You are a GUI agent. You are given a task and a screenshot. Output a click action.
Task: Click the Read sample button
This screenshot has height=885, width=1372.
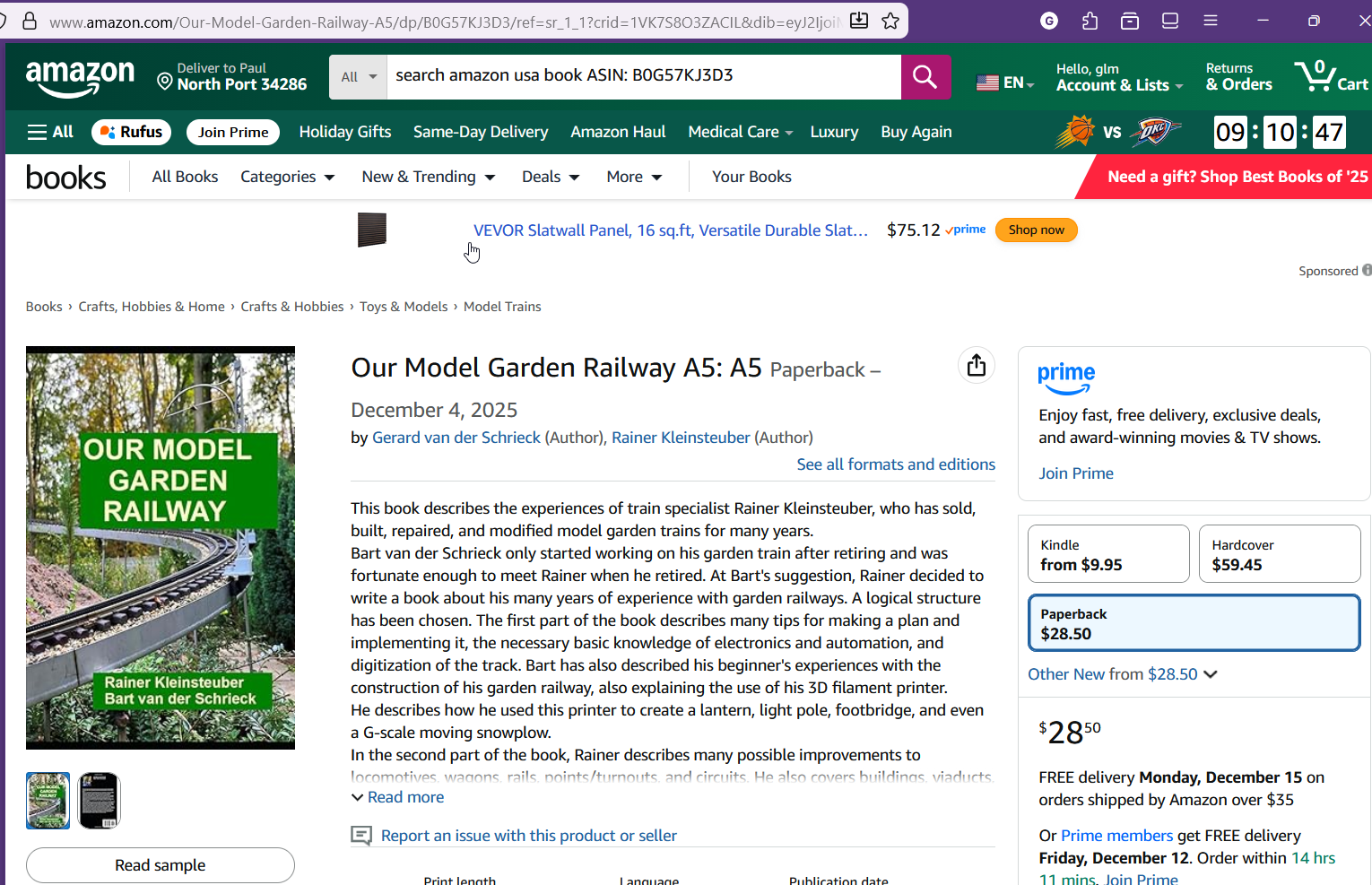160,865
